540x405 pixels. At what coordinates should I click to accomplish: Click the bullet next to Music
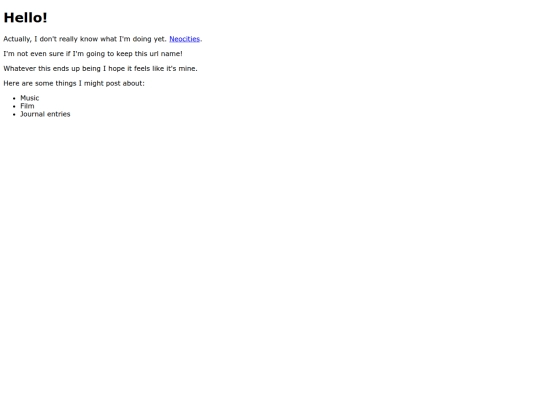coord(14,98)
